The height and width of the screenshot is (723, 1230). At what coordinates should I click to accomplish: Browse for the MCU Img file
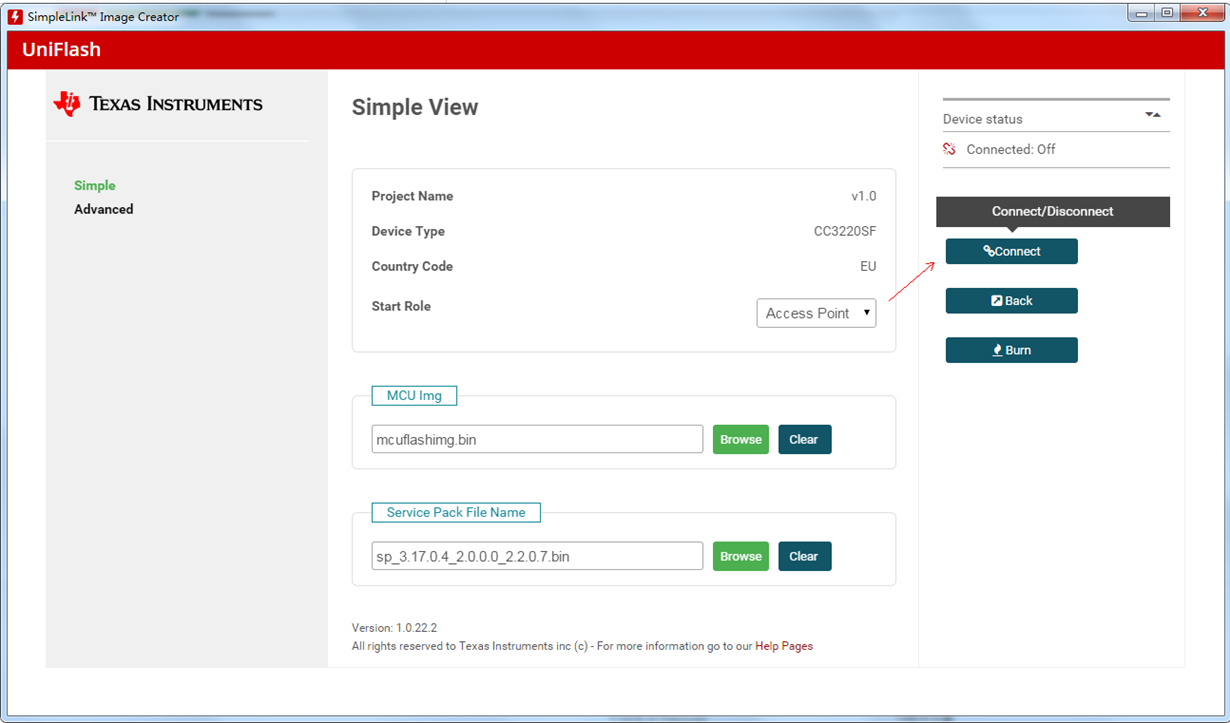[x=741, y=439]
